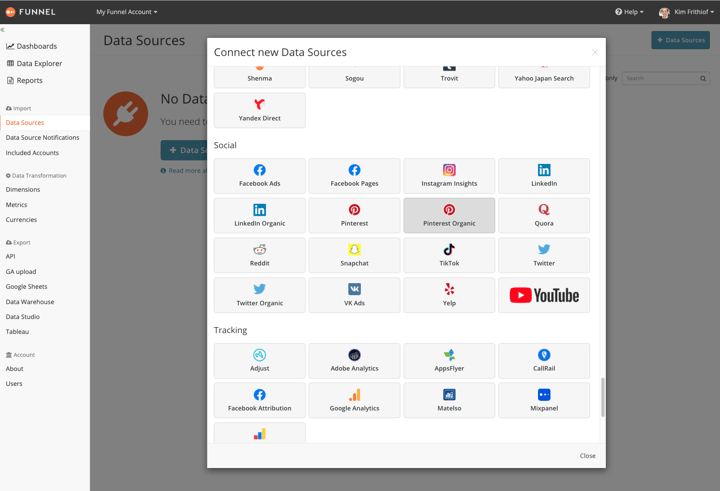Choose Twitter Organic connector
The height and width of the screenshot is (491, 720).
[259, 295]
